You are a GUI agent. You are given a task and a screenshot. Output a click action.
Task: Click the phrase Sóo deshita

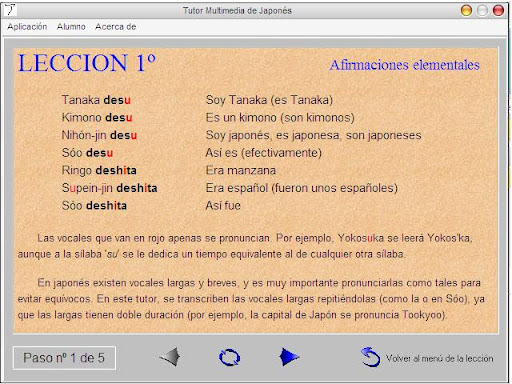coord(94,205)
